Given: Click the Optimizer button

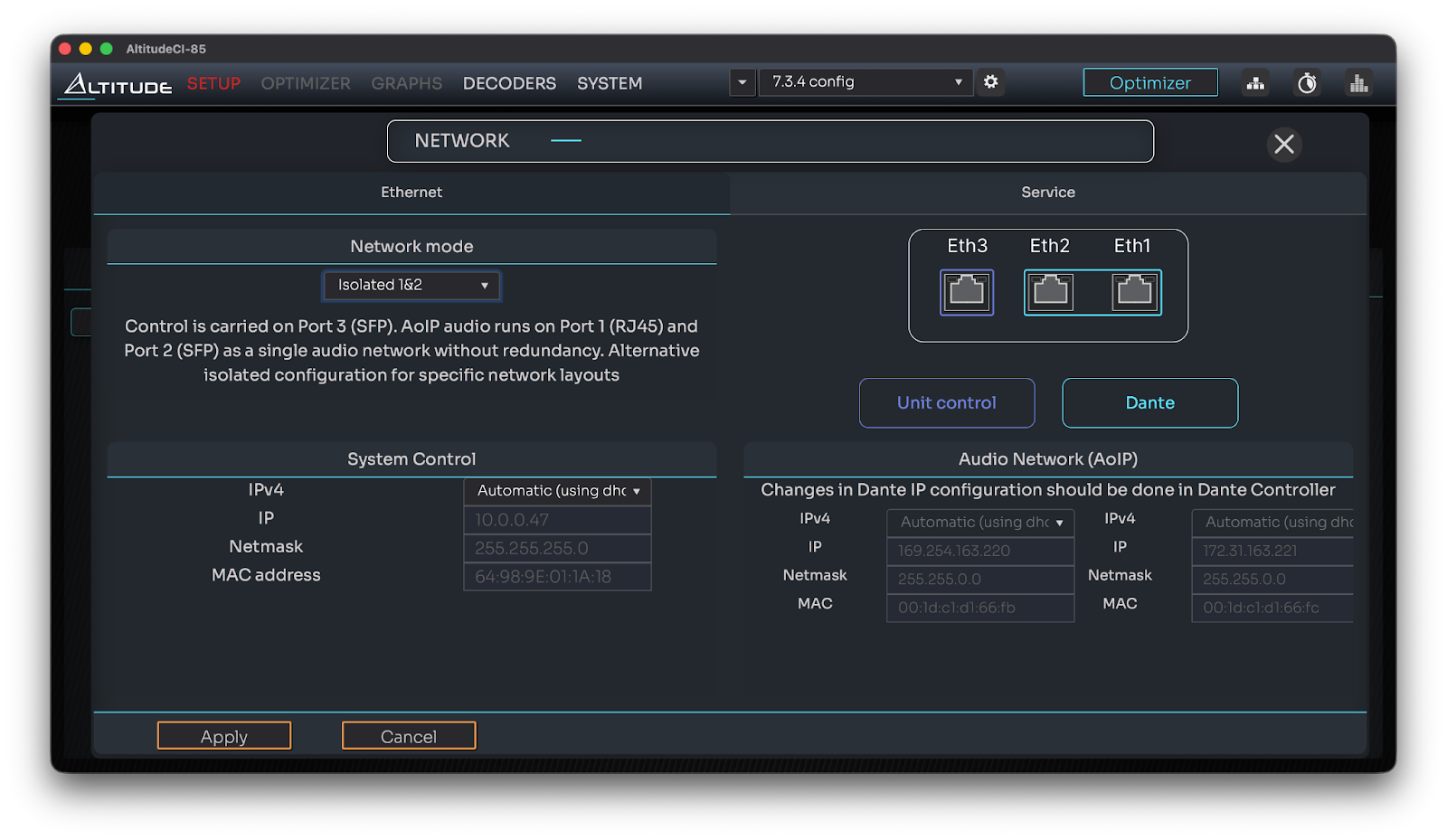Looking at the screenshot, I should [x=1150, y=82].
